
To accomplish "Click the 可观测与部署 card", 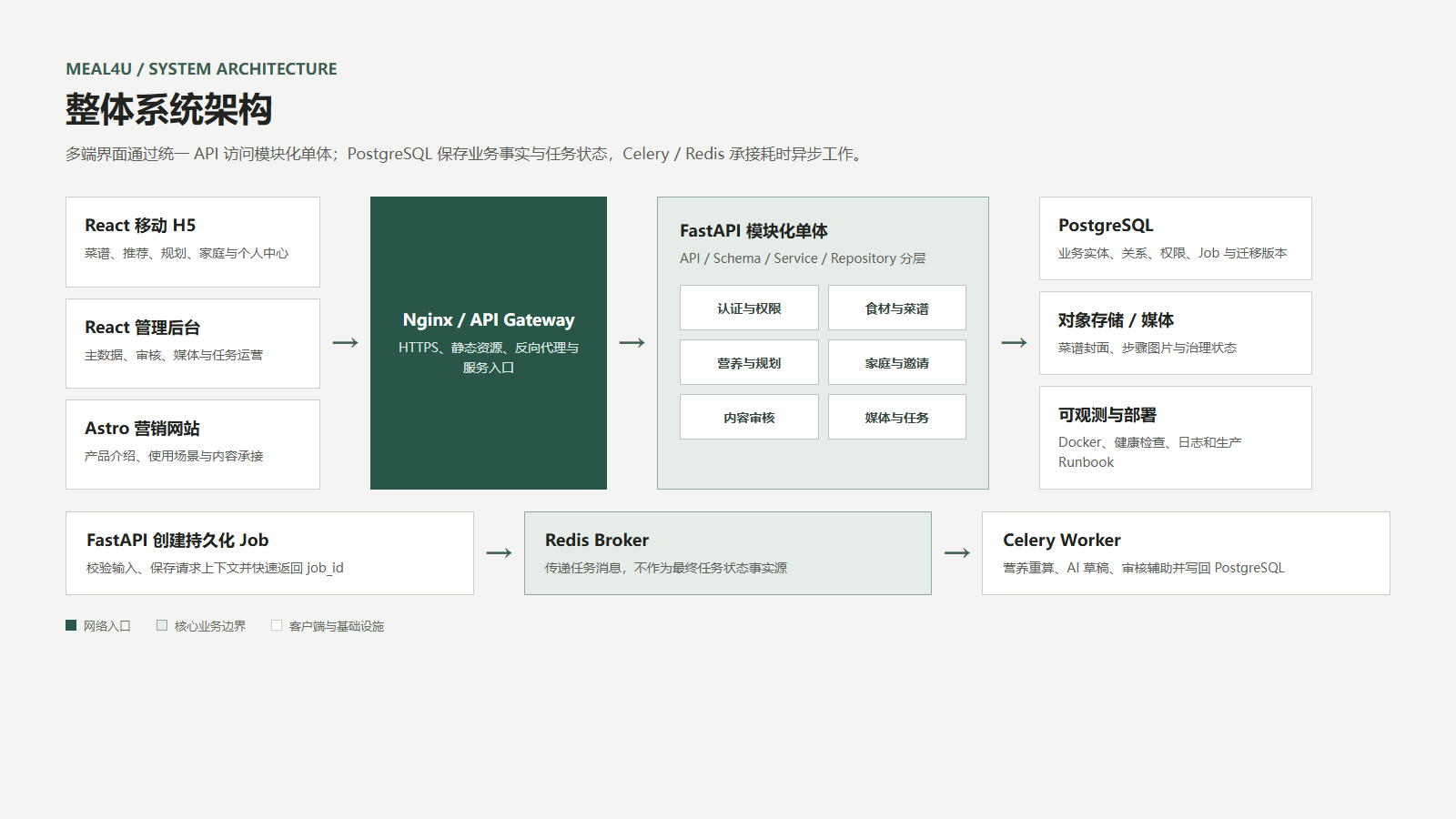I will [1176, 438].
